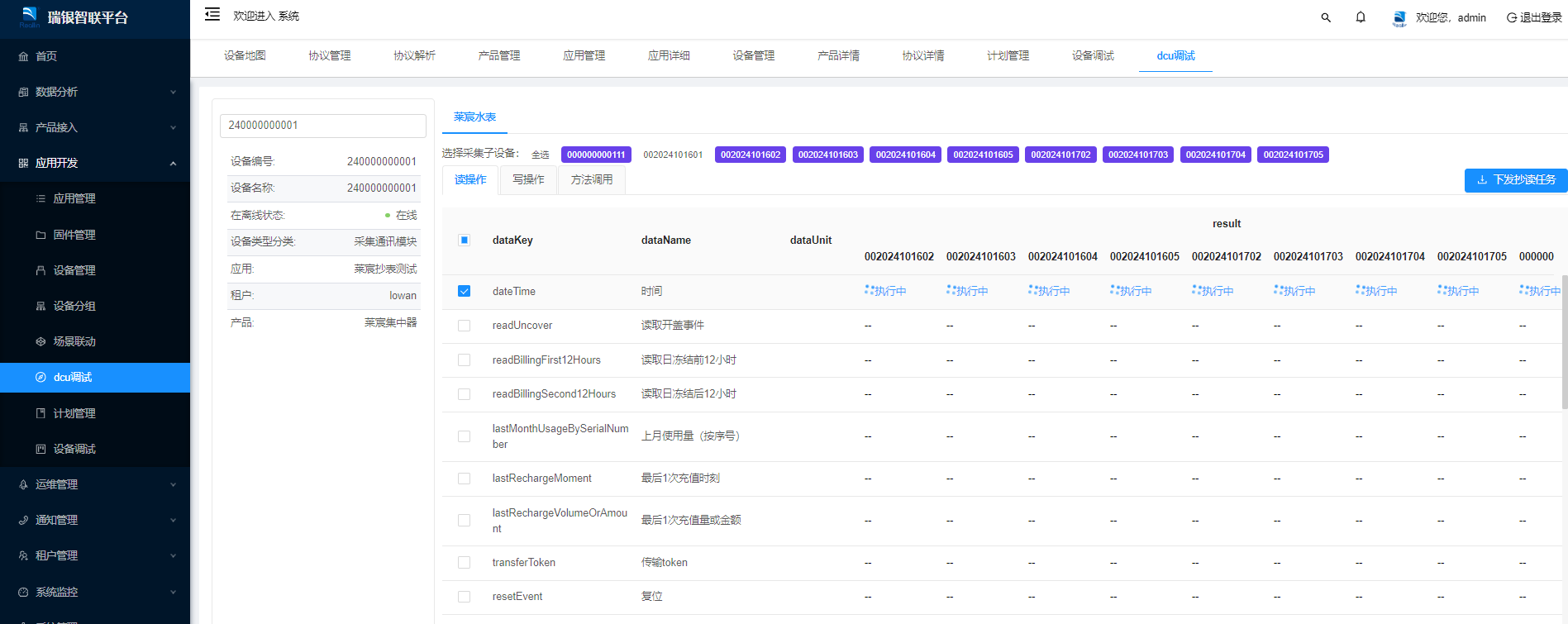Image resolution: width=1568 pixels, height=624 pixels.
Task: Check the transferToken row checkbox
Action: click(x=464, y=563)
